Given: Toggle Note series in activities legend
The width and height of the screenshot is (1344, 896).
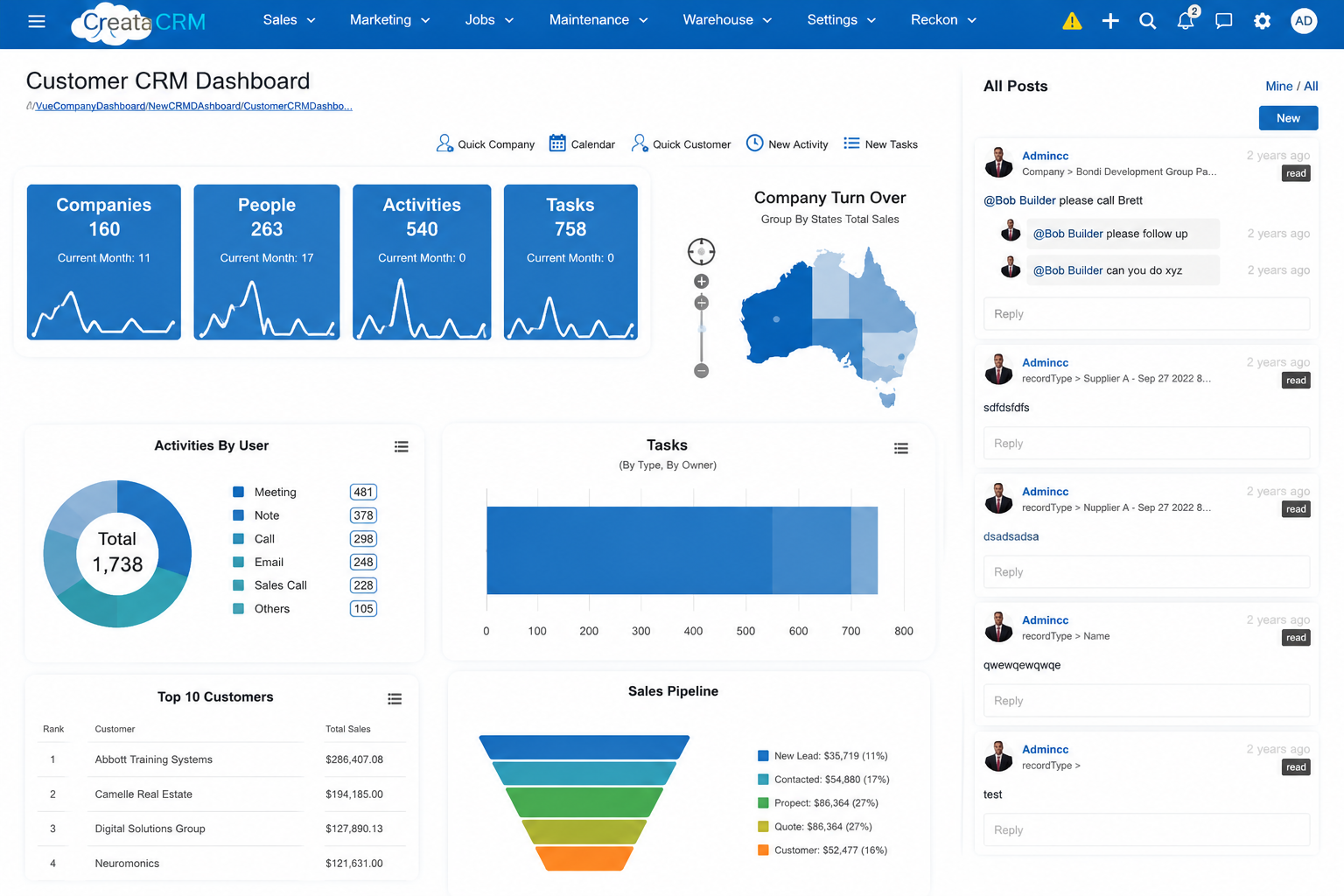Looking at the screenshot, I should tap(255, 516).
